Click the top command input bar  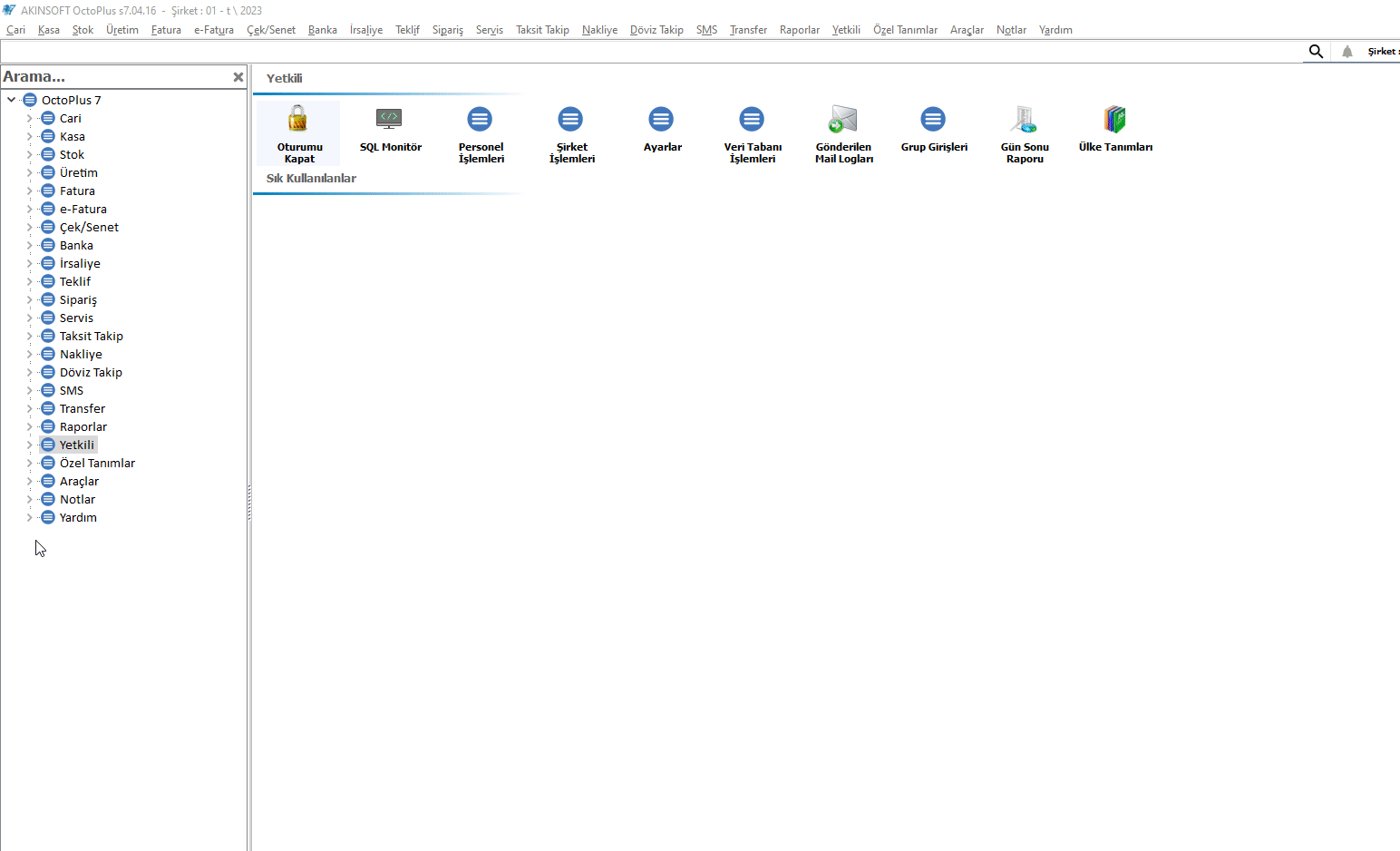[x=651, y=52]
